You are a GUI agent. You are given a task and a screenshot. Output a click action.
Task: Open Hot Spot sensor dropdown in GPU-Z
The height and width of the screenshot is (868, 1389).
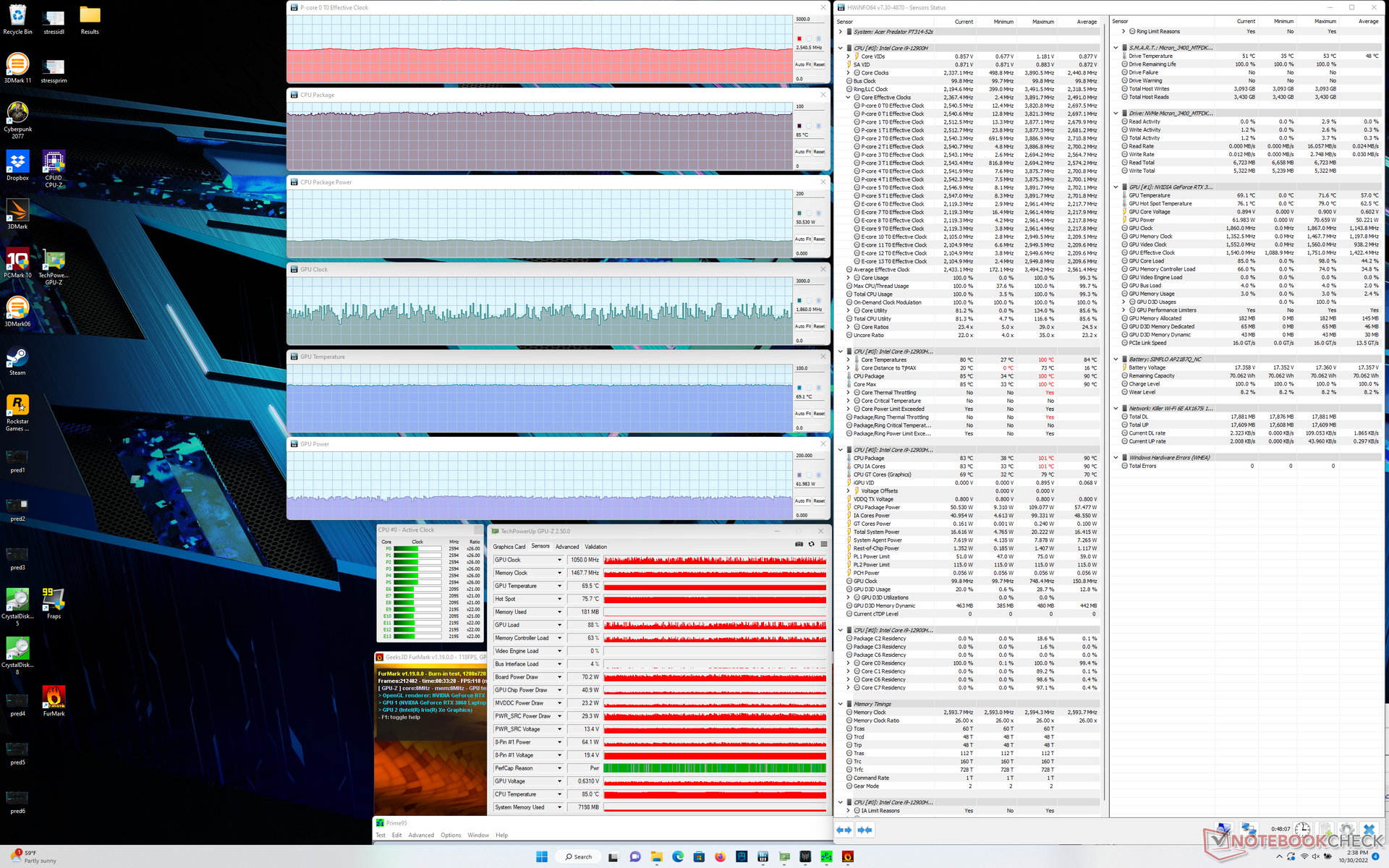click(x=559, y=599)
